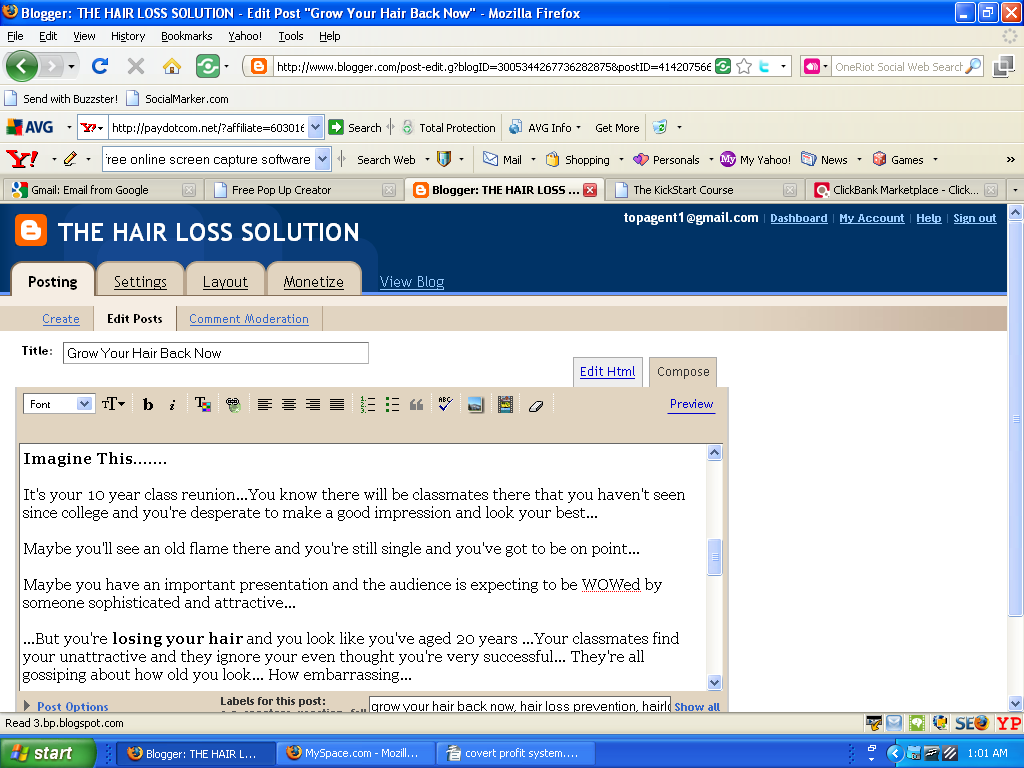Image resolution: width=1024 pixels, height=768 pixels.
Task: Click the post Title input field
Action: (215, 353)
